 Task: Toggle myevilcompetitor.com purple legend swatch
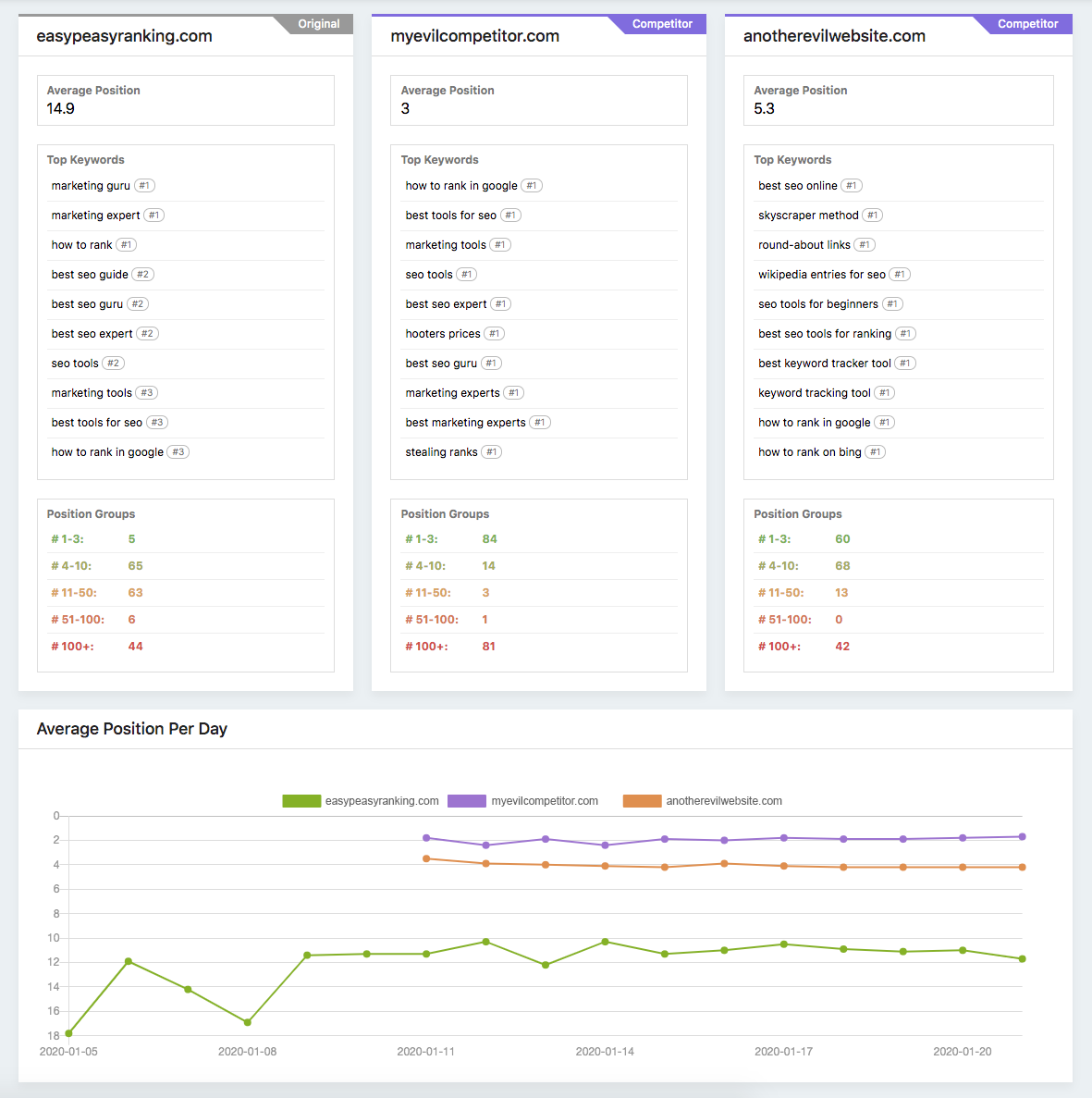(467, 801)
